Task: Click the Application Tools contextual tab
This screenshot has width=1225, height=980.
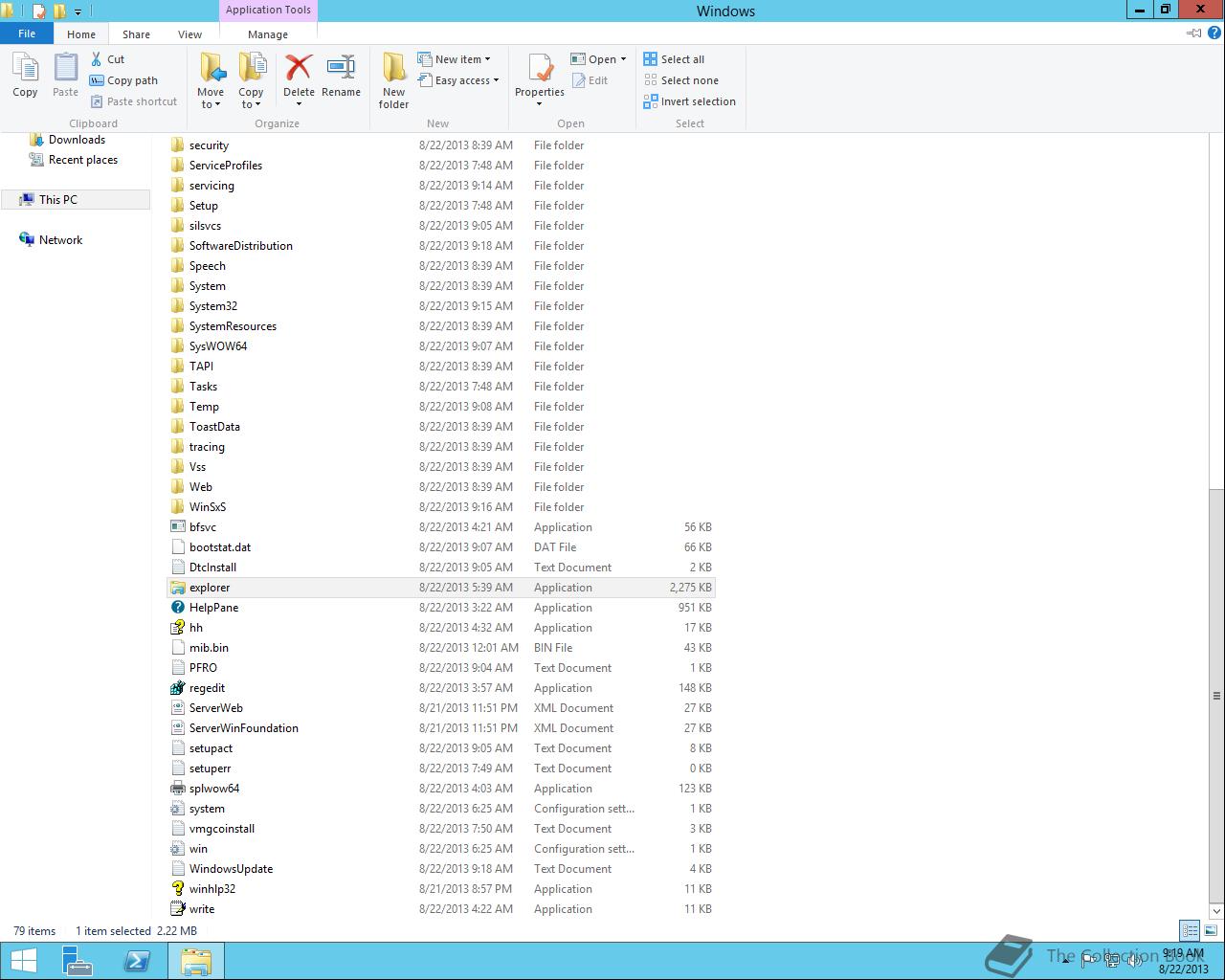Action: (x=268, y=11)
